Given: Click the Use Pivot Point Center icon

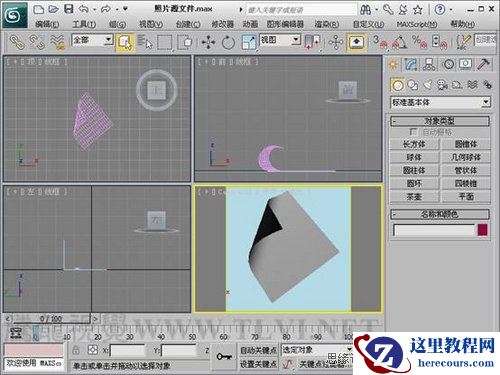Looking at the screenshot, I should point(312,42).
